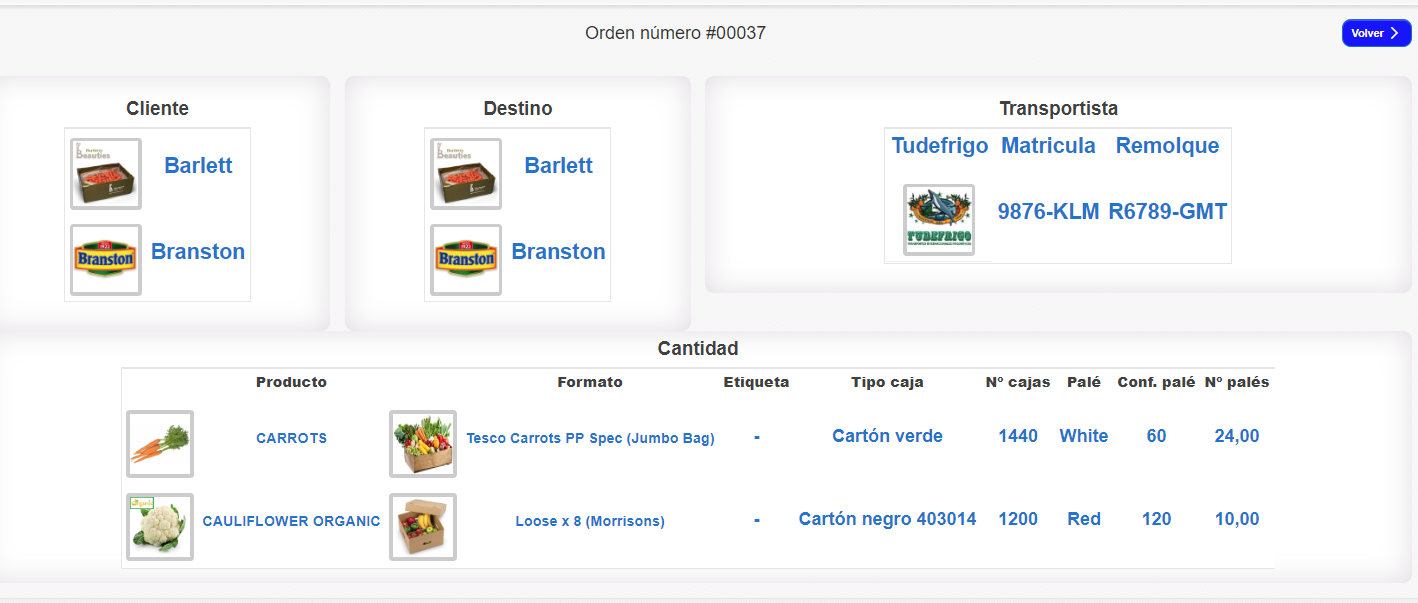Image resolution: width=1418 pixels, height=603 pixels.
Task: Click the cauliflower product image
Action: click(x=160, y=527)
